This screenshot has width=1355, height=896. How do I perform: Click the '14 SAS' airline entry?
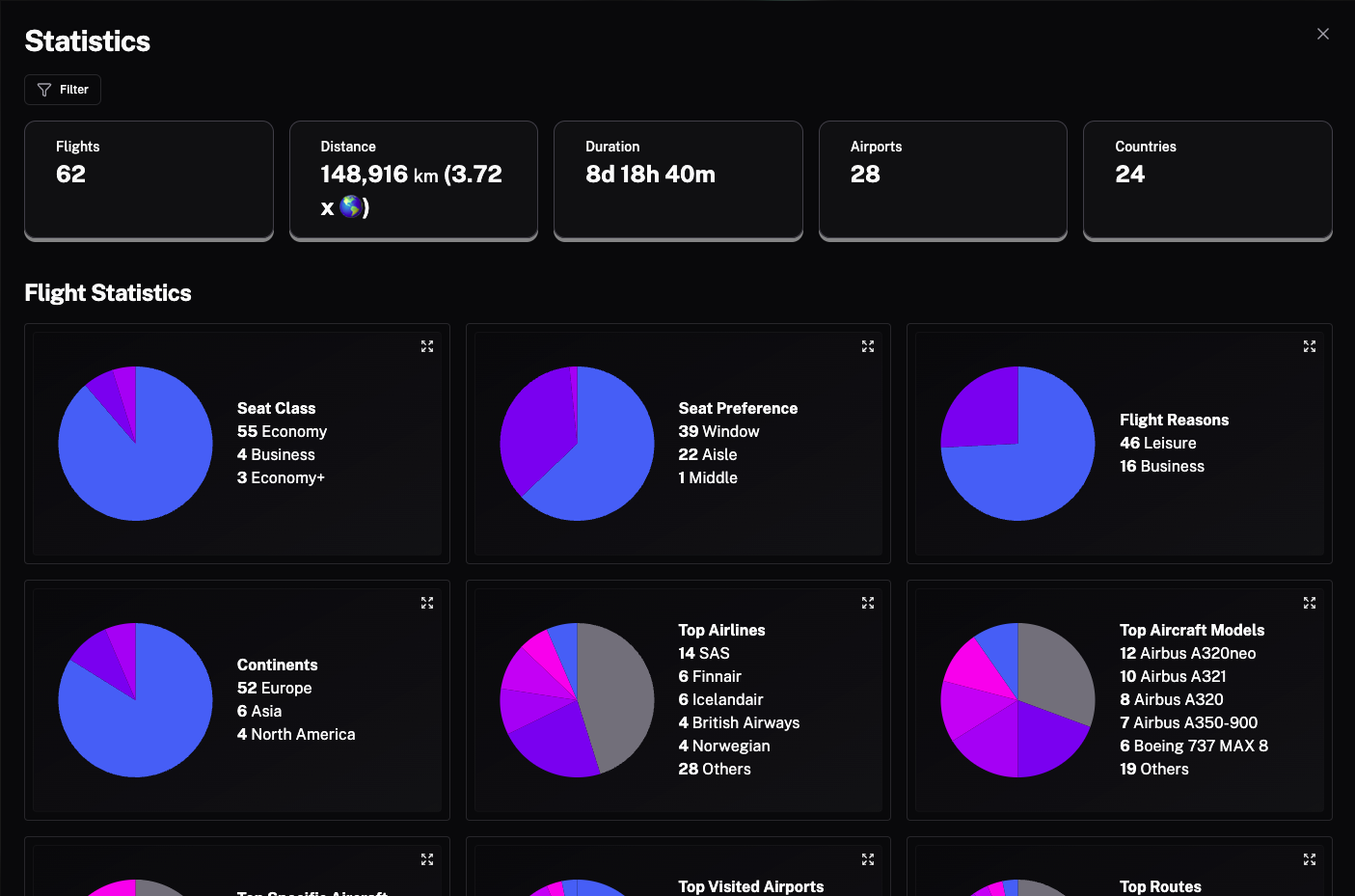tap(704, 653)
